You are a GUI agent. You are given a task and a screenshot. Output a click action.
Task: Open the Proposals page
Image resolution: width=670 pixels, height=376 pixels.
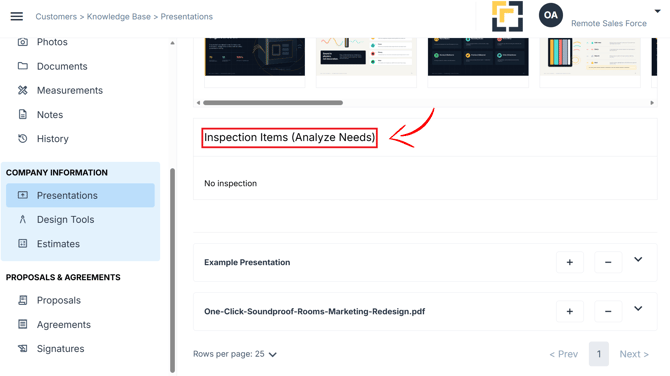tap(59, 300)
